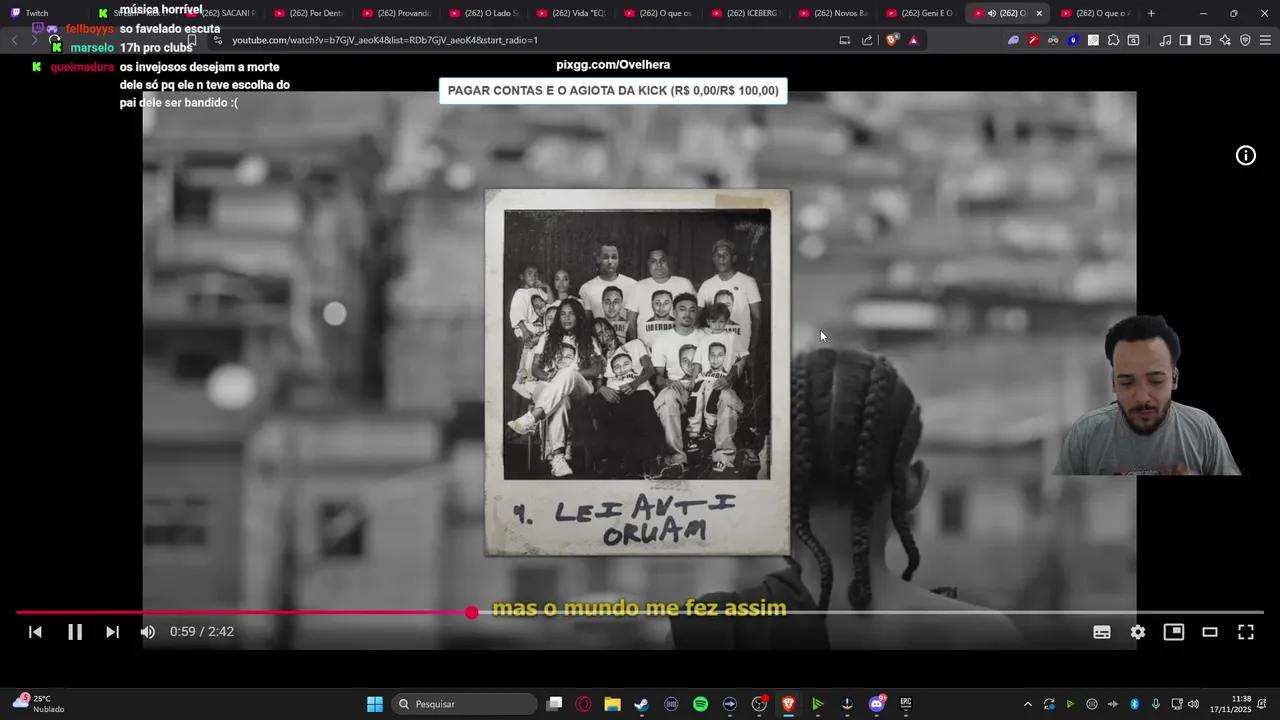Click the cast screen icon in address bar
The height and width of the screenshot is (720, 1280).
[x=844, y=40]
